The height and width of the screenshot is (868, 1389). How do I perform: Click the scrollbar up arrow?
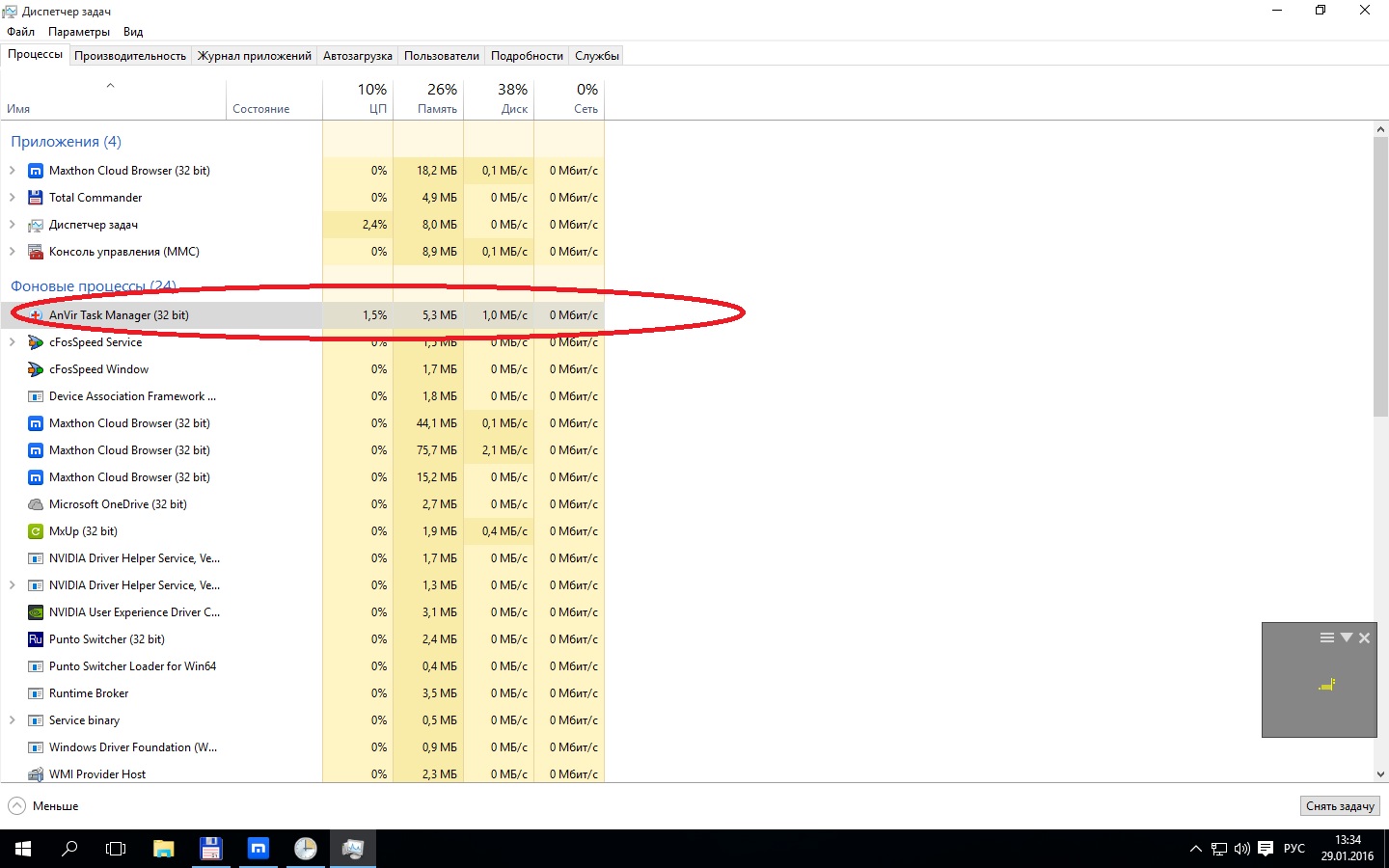coord(1380,129)
